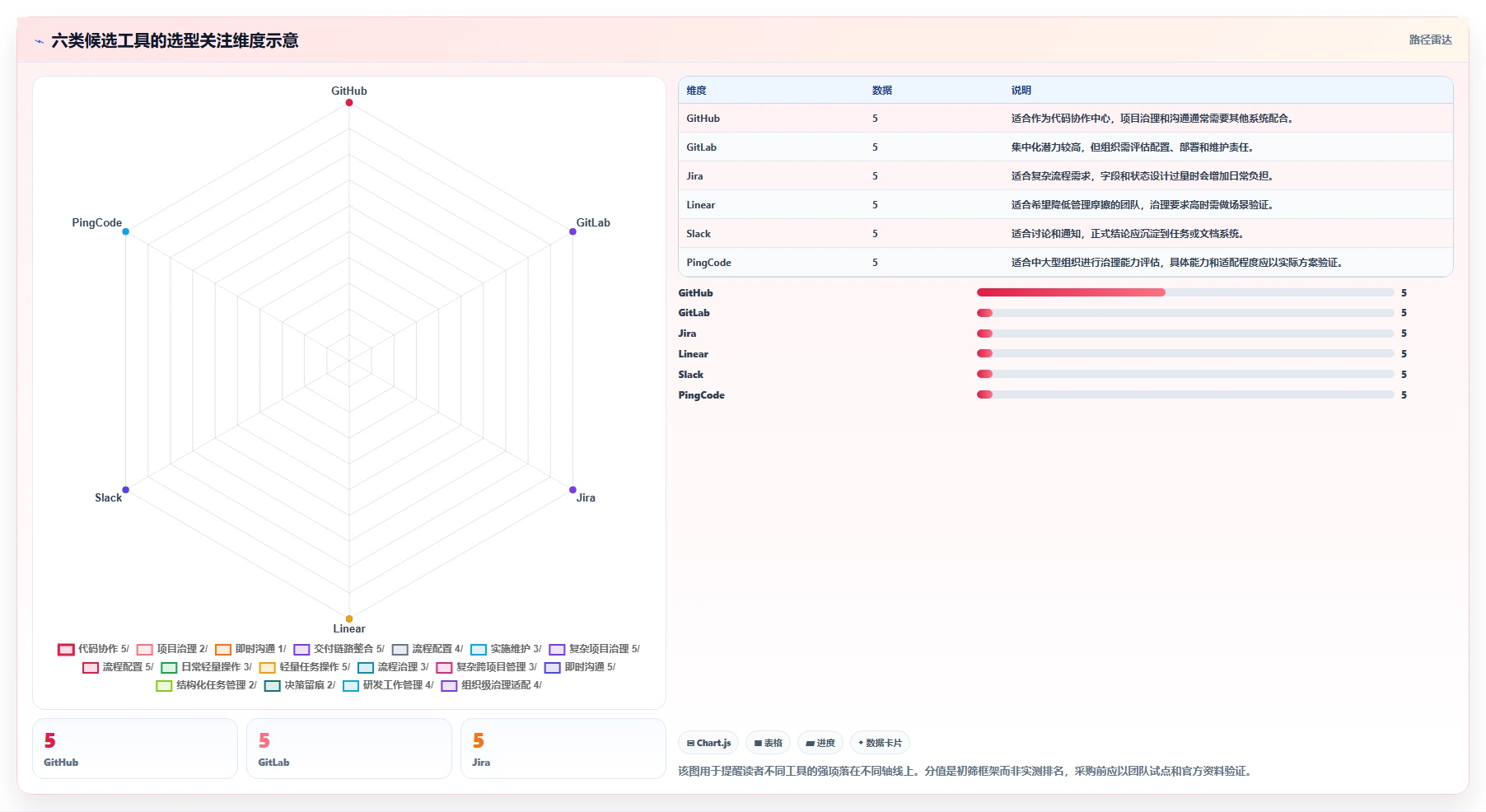Click the GitLab progress bar
The width and height of the screenshot is (1486, 812).
point(1185,313)
